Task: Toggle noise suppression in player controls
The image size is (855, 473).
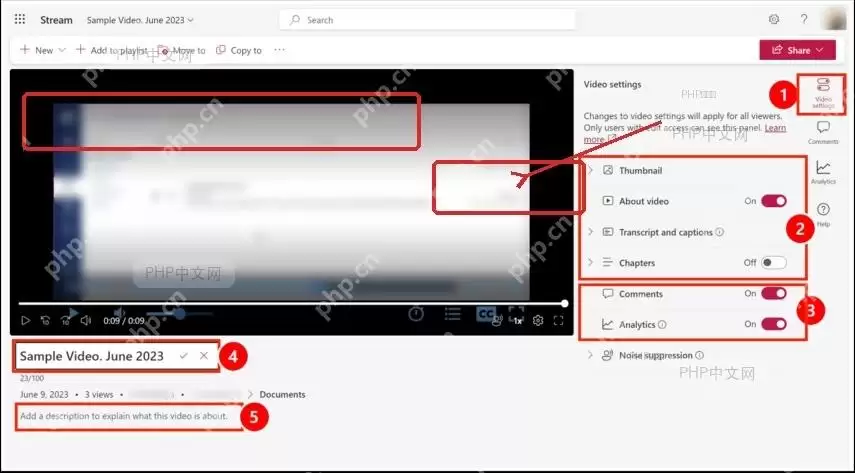Action: tap(497, 321)
